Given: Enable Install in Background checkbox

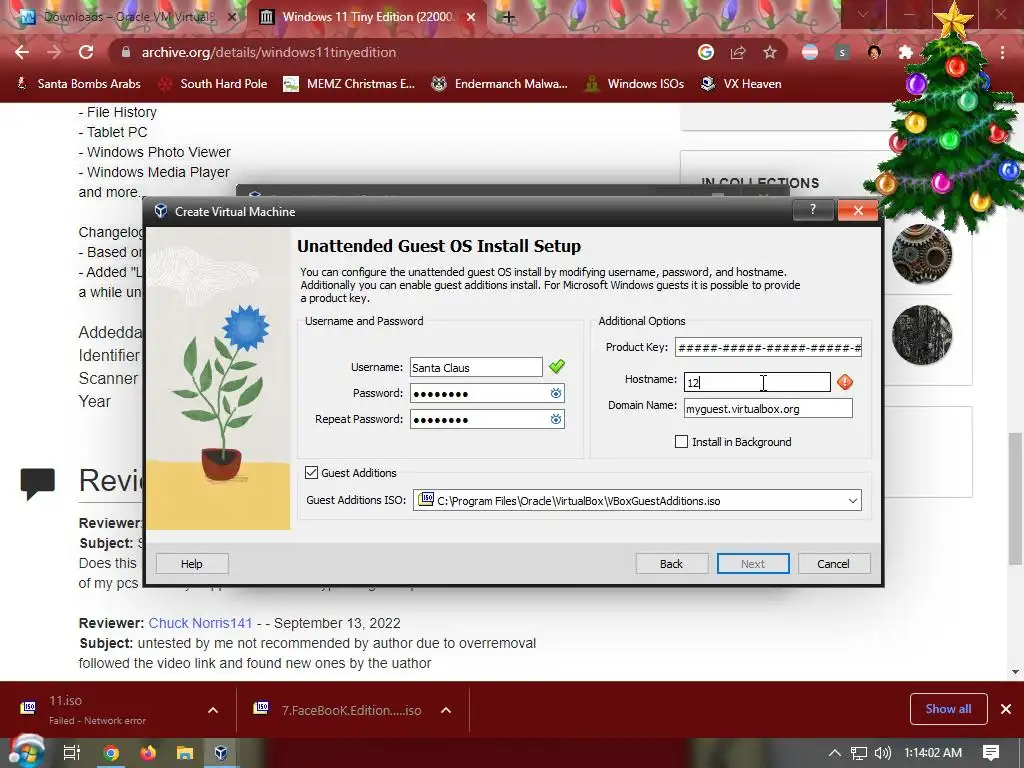Looking at the screenshot, I should [x=681, y=442].
